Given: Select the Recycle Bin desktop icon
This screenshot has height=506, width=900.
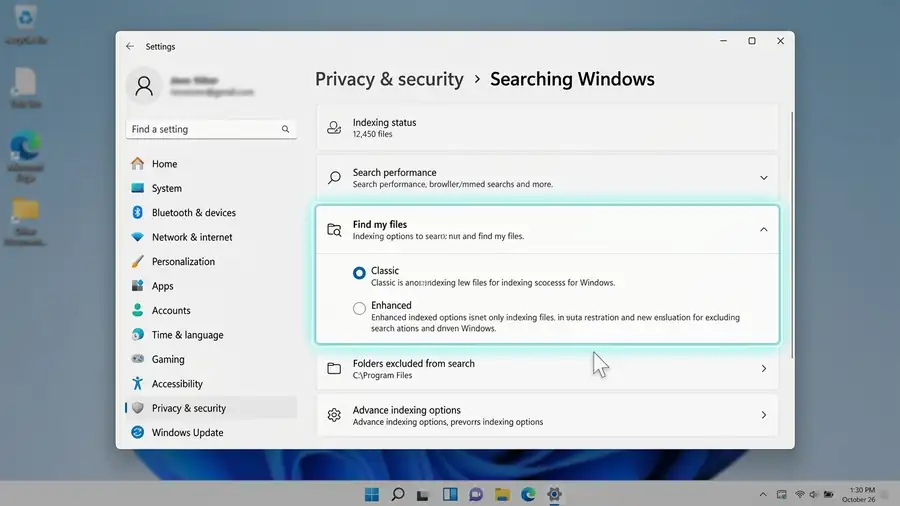Looking at the screenshot, I should point(26,26).
